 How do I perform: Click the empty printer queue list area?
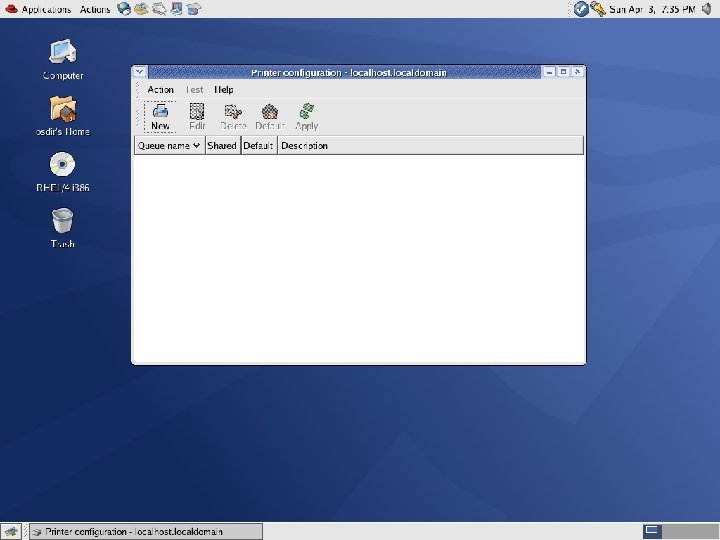click(359, 259)
